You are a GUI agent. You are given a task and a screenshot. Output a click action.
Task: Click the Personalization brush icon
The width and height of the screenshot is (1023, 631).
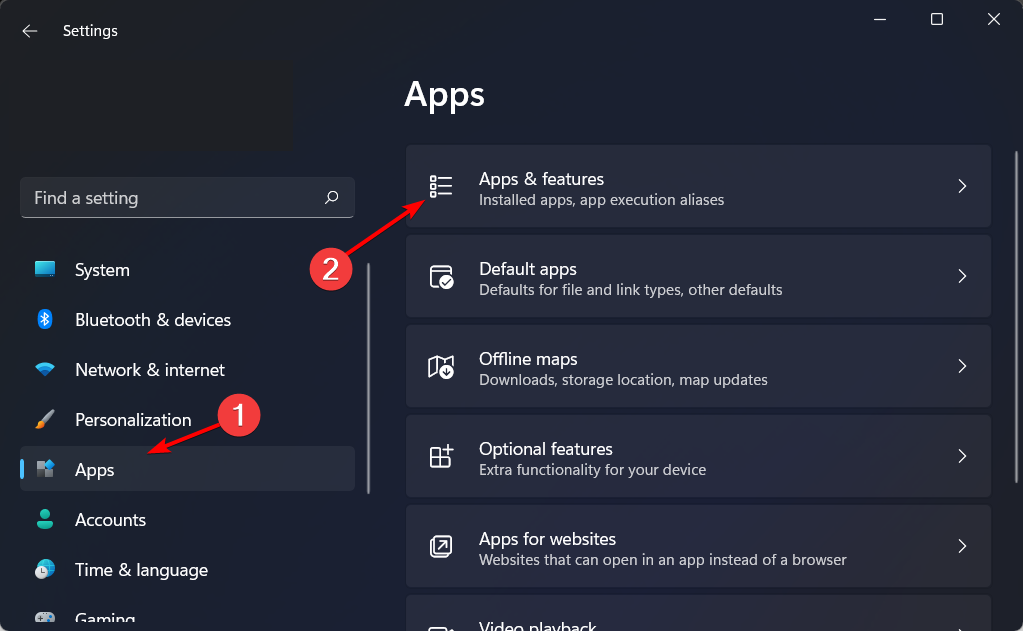pyautogui.click(x=45, y=419)
